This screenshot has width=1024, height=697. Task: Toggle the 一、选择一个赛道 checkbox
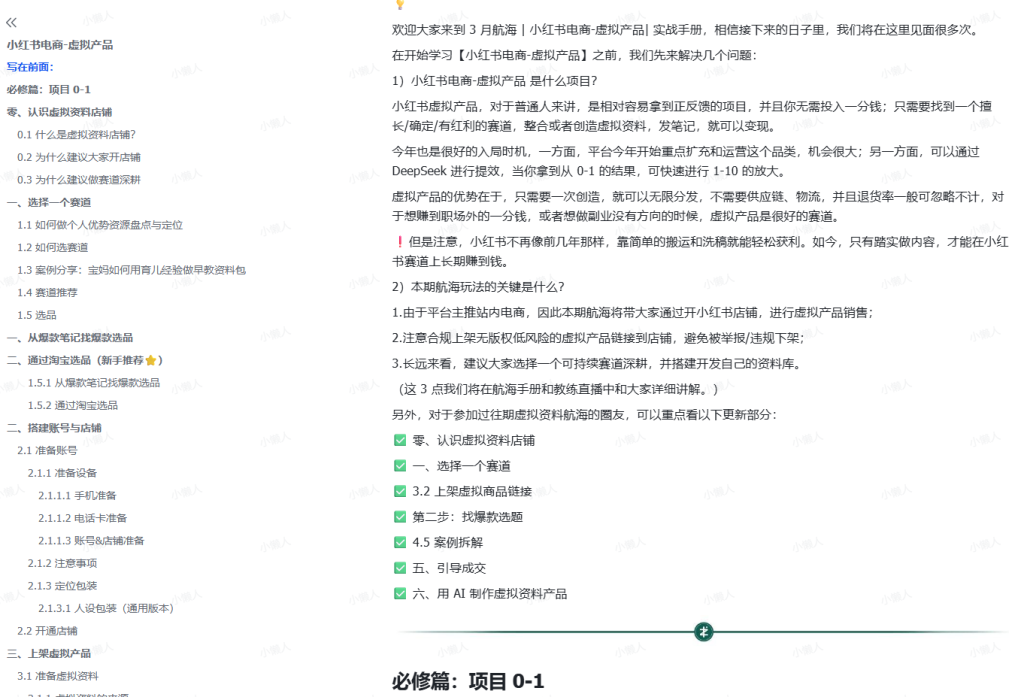pyautogui.click(x=400, y=466)
